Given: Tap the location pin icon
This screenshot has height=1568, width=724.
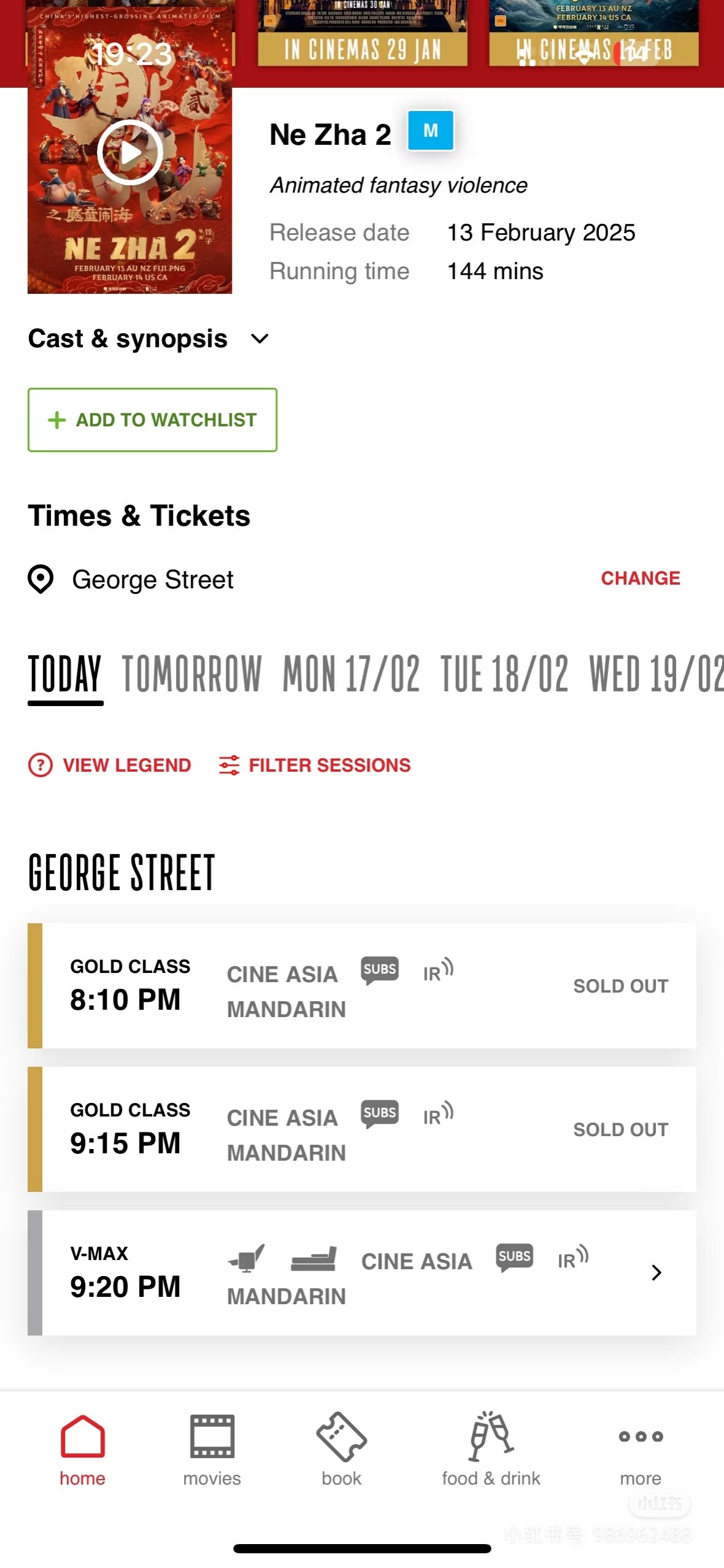Looking at the screenshot, I should 41,579.
